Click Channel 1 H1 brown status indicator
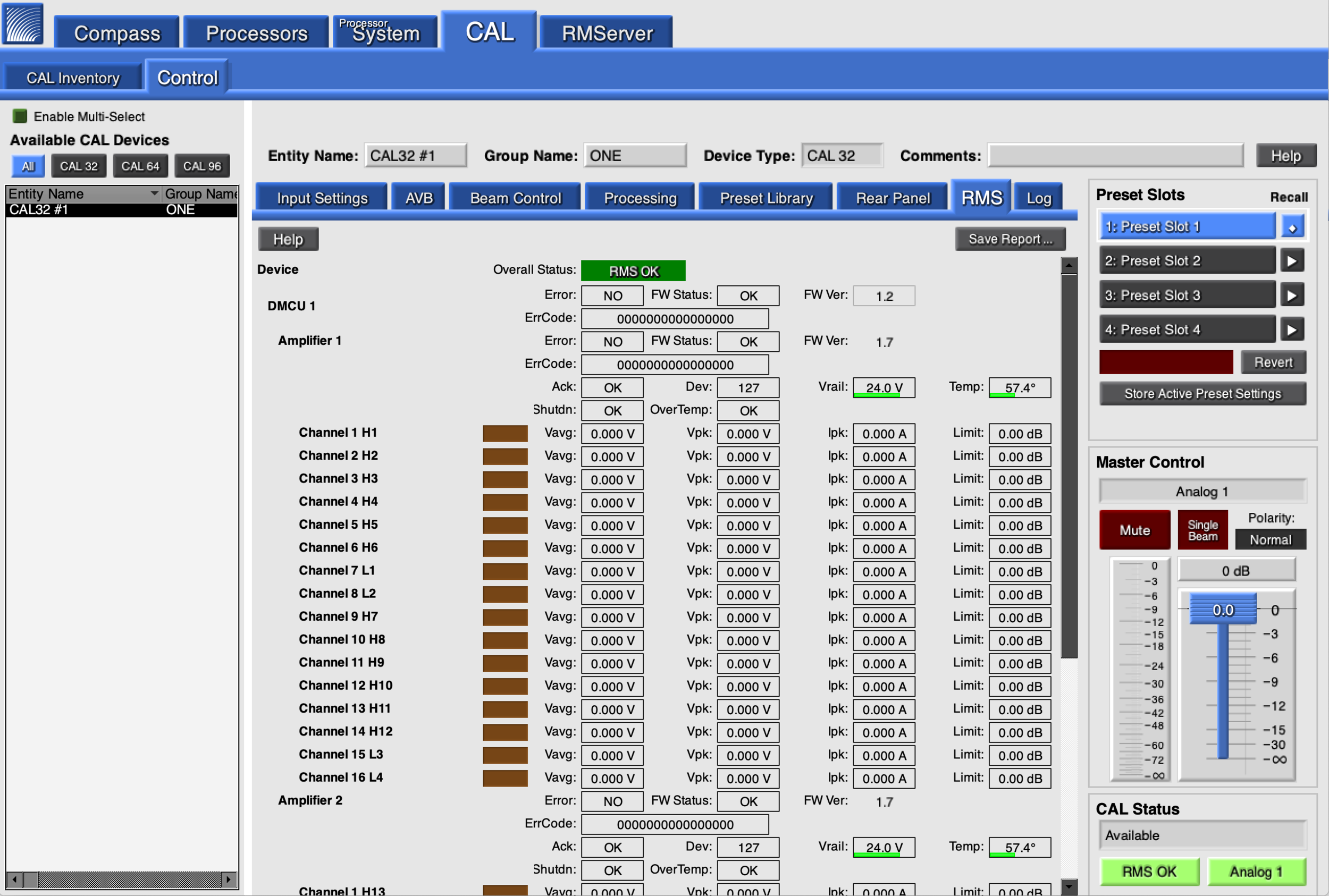Image resolution: width=1329 pixels, height=896 pixels. coord(504,434)
